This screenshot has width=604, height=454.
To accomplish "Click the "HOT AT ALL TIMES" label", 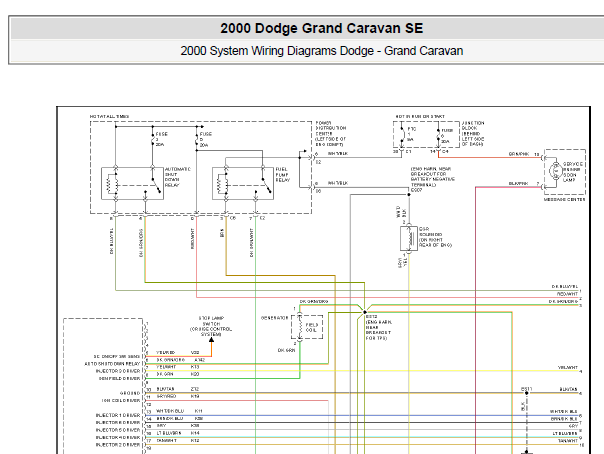I will pyautogui.click(x=109, y=116).
